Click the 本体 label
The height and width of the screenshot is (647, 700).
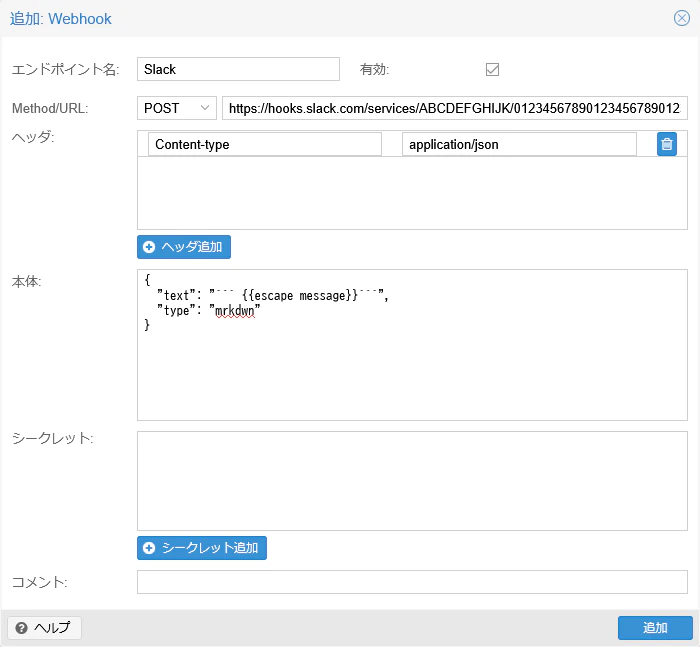(26, 282)
